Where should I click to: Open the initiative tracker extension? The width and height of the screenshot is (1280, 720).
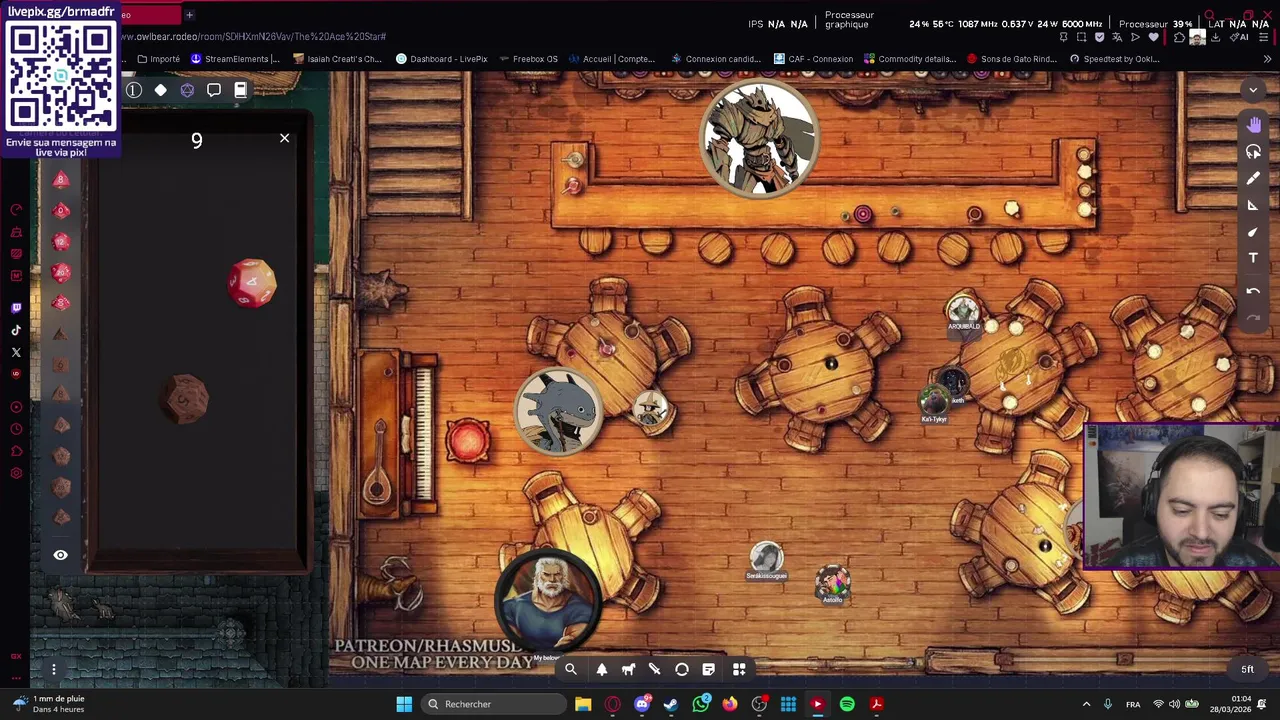[x=134, y=90]
